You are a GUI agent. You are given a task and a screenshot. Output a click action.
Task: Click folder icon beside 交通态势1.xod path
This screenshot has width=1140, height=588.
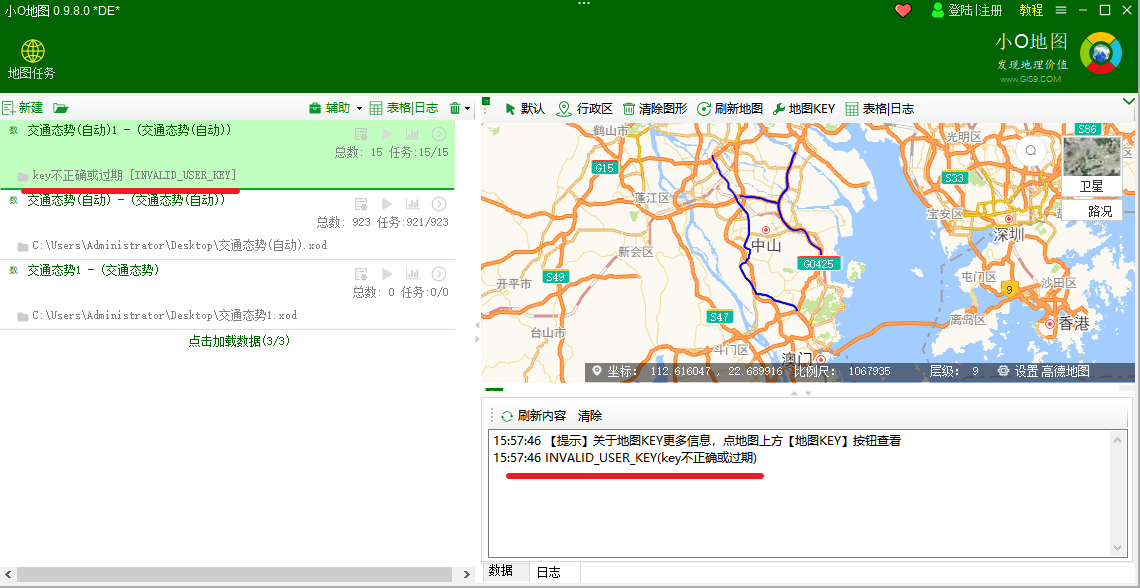pyautogui.click(x=23, y=315)
